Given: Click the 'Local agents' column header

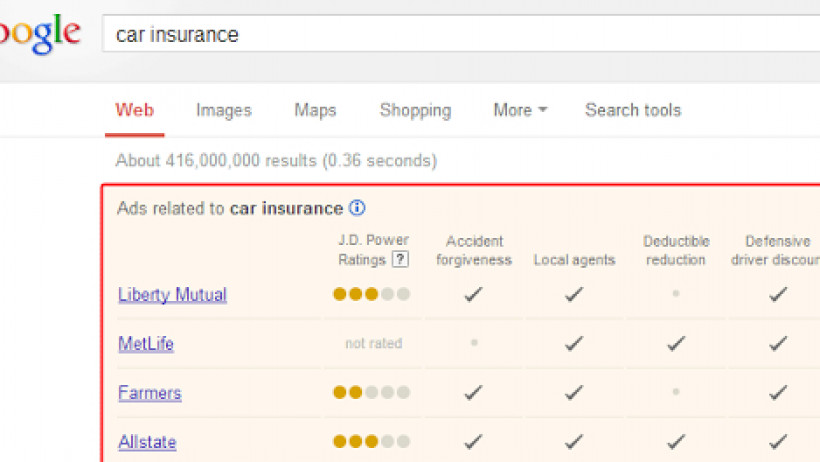Looking at the screenshot, I should 574,260.
